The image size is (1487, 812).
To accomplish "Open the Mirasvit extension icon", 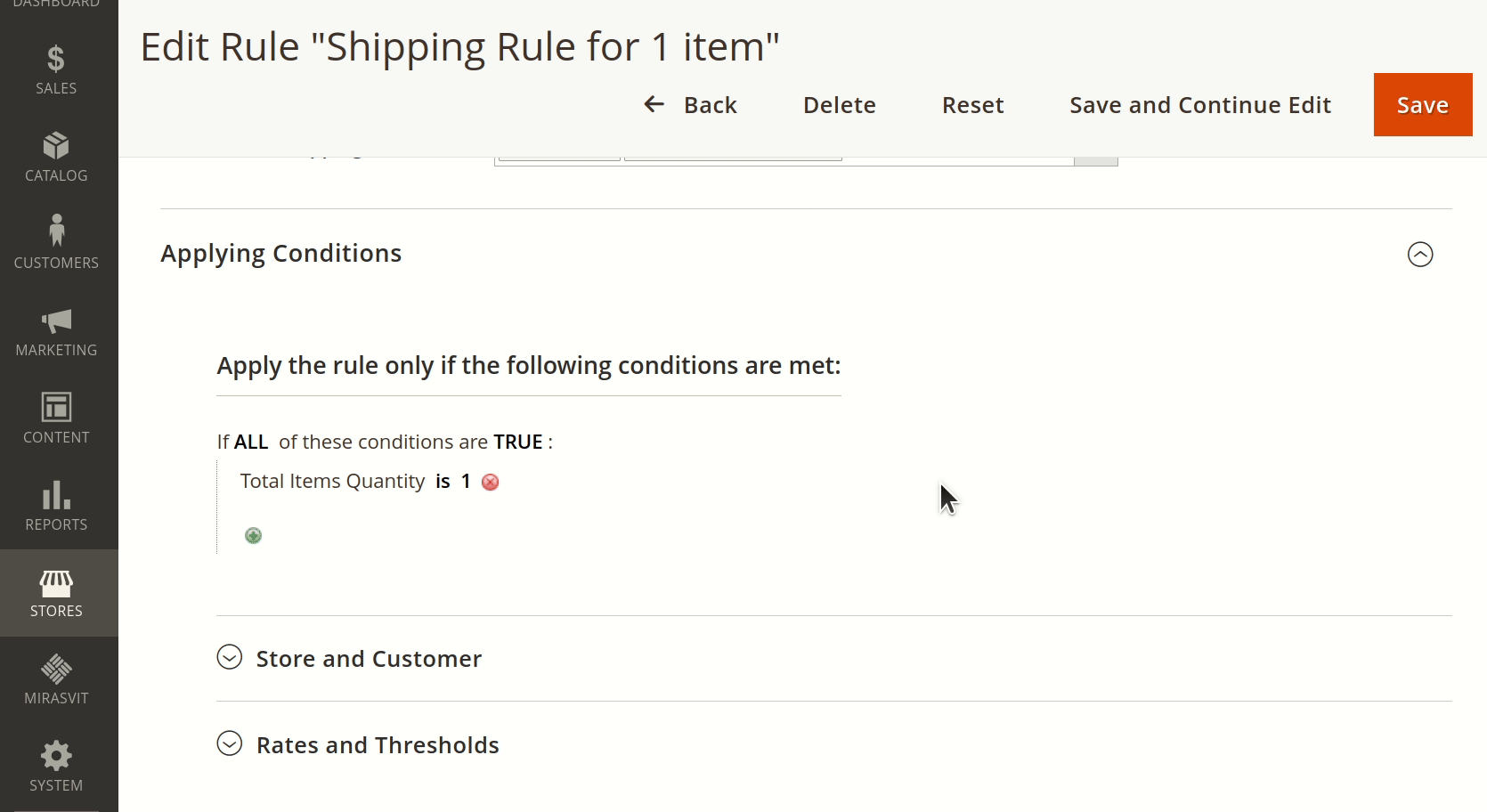I will click(x=56, y=669).
